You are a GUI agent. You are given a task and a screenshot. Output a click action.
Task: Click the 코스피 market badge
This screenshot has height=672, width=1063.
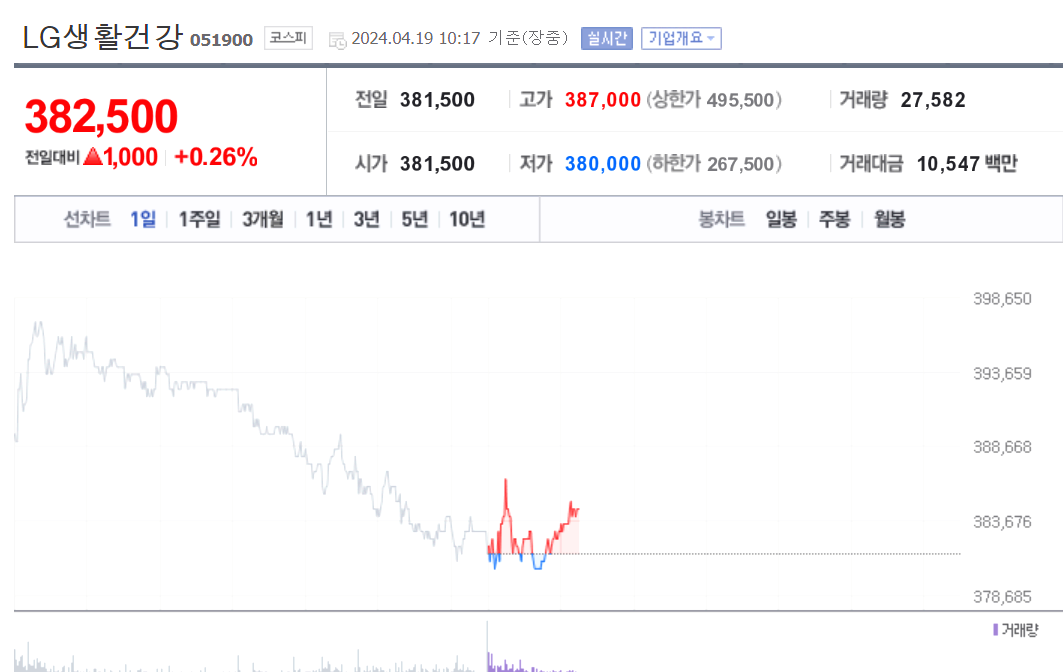(x=288, y=38)
